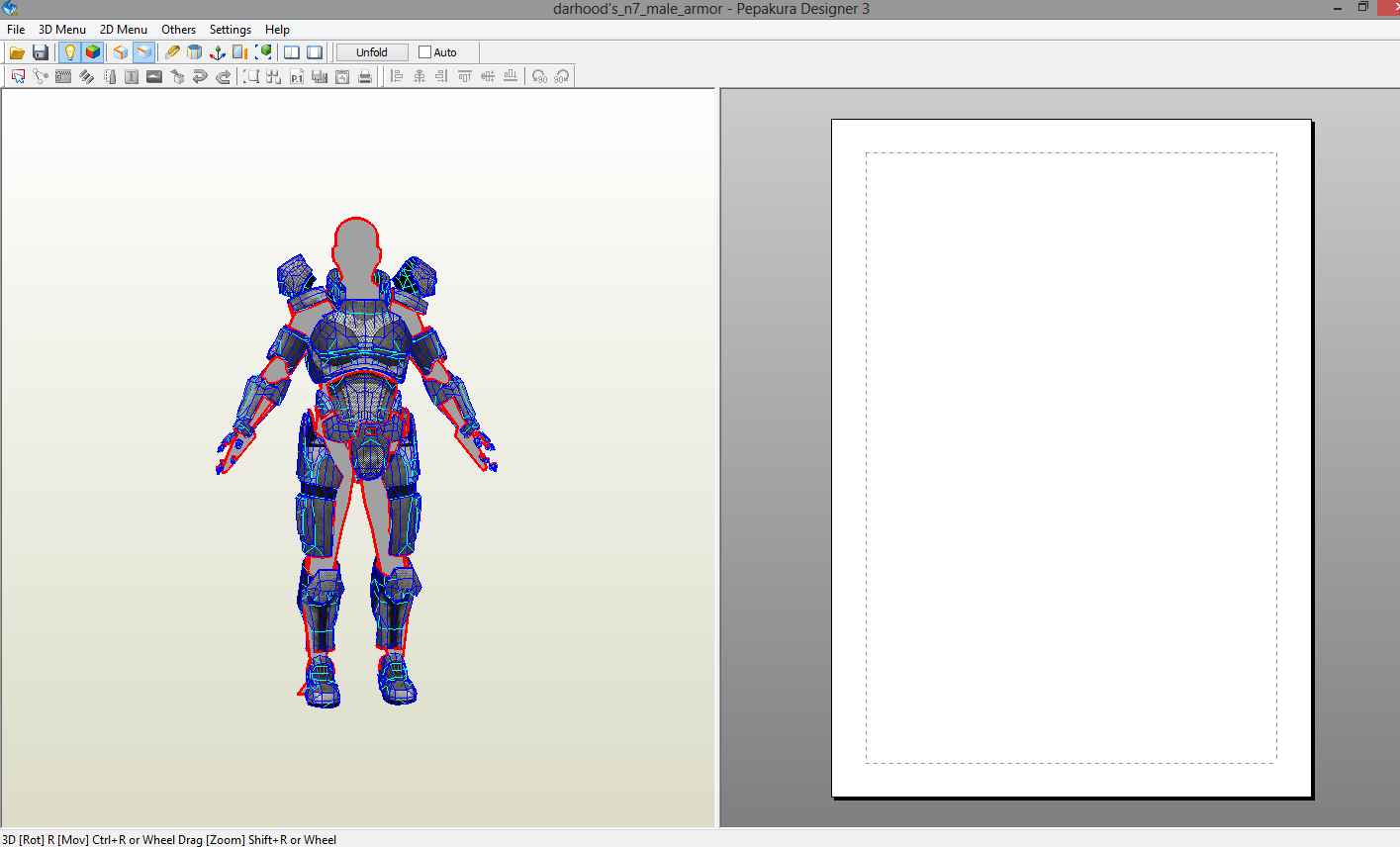
Task: Click the Print printer icon
Action: click(x=365, y=76)
